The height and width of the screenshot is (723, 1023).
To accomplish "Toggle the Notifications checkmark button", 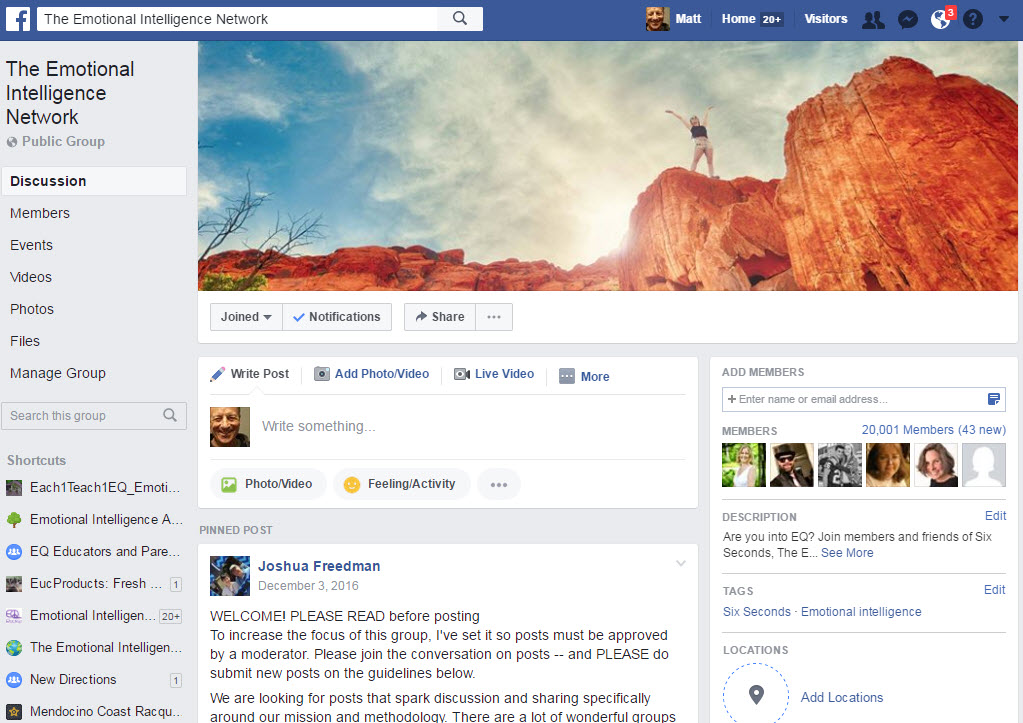I will (x=336, y=317).
